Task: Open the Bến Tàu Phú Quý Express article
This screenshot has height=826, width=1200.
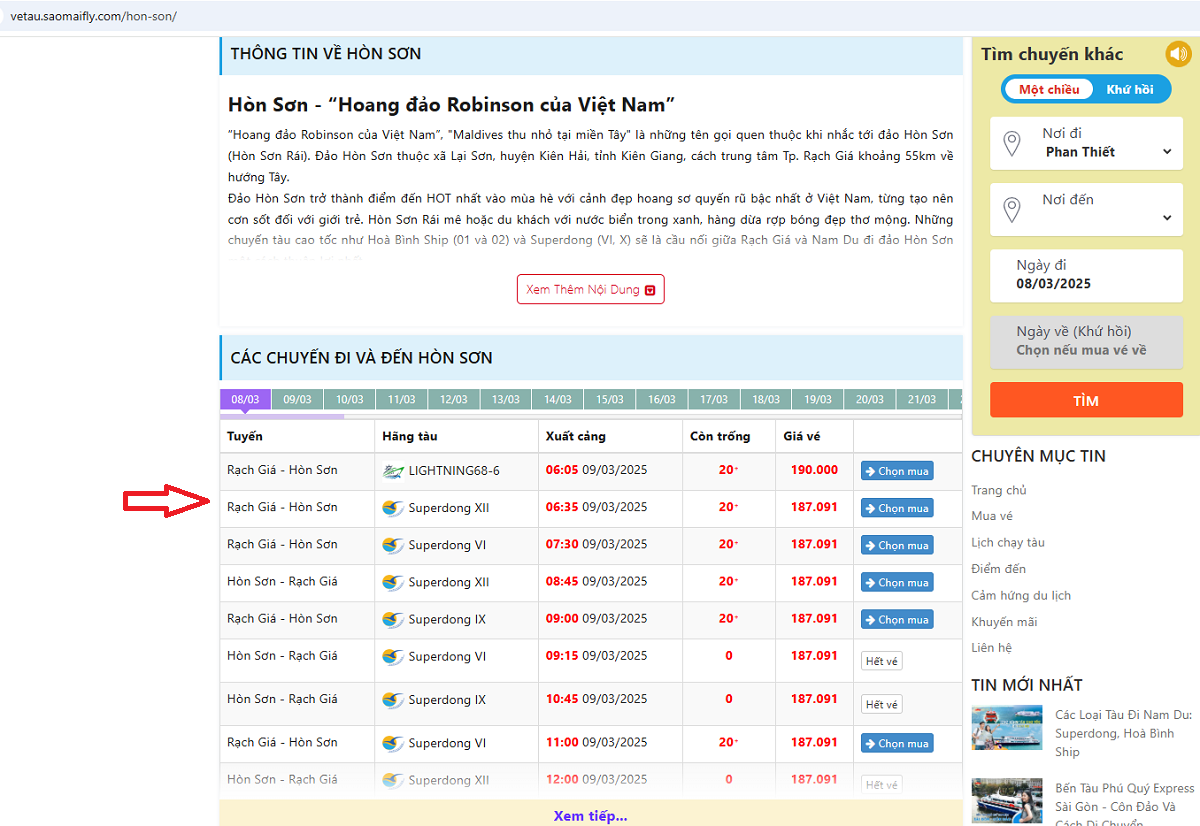Action: point(1125,806)
